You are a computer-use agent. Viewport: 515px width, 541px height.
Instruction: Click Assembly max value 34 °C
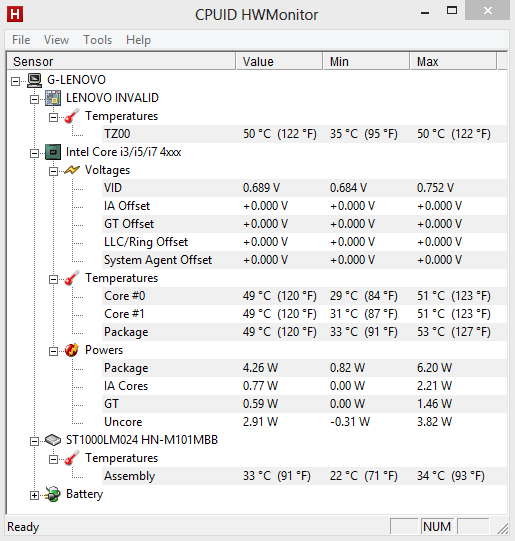click(x=450, y=476)
